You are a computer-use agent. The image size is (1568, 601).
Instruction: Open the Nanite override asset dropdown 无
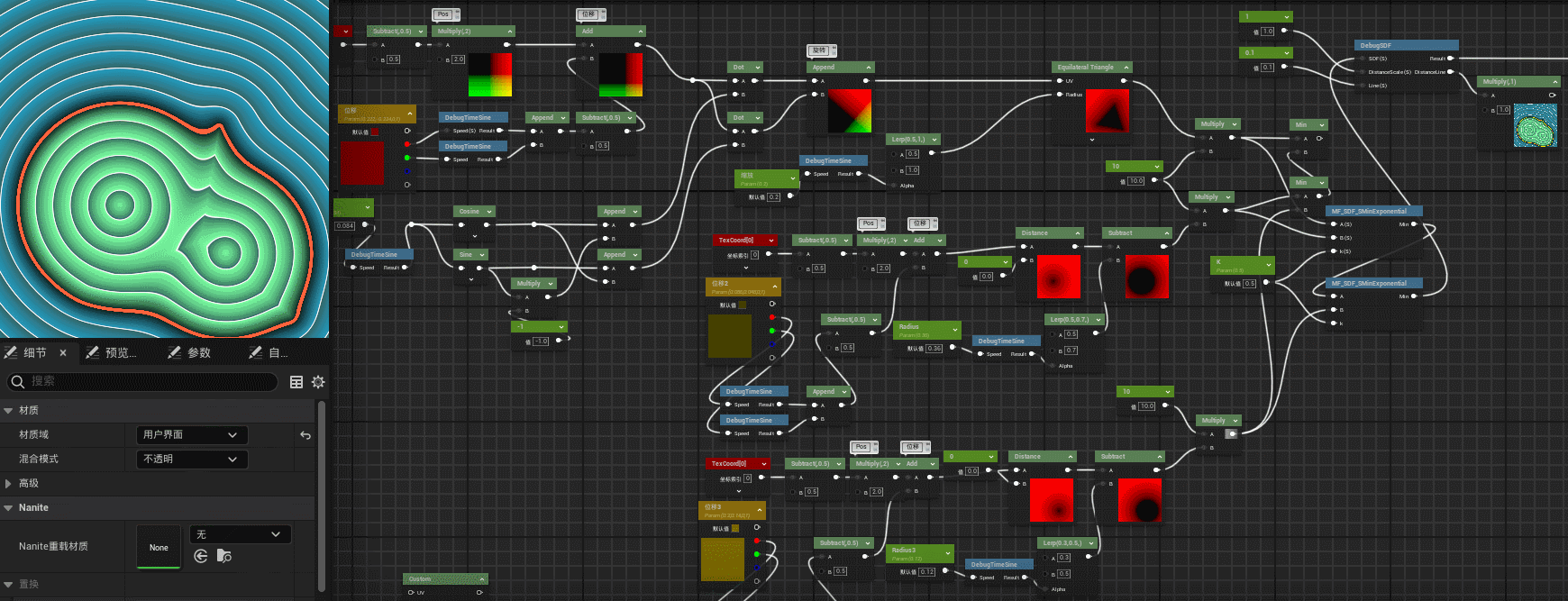coord(241,534)
